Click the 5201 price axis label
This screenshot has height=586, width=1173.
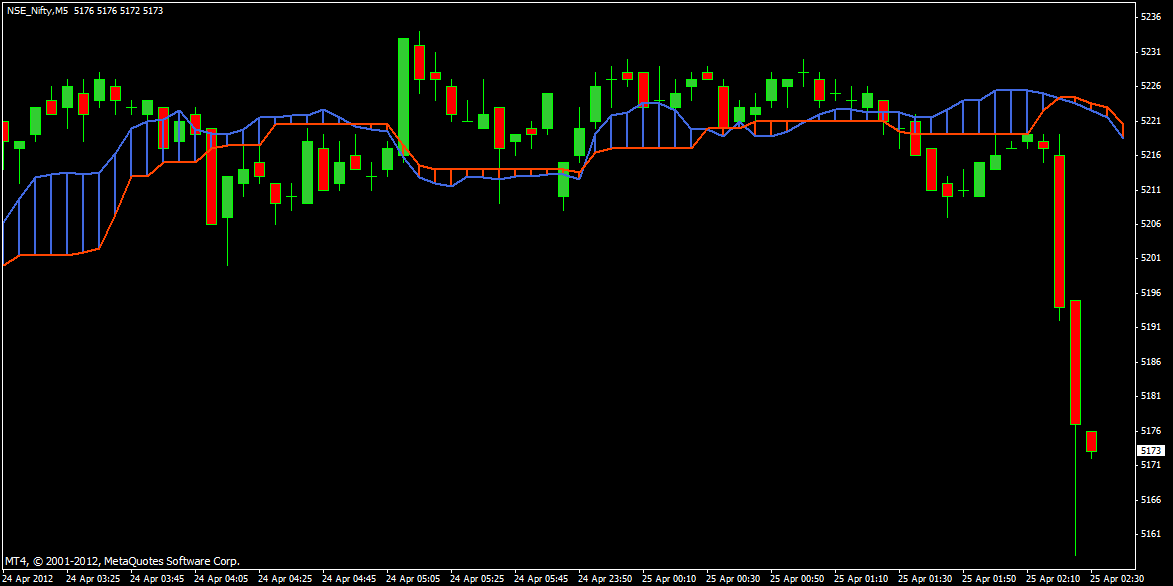pyautogui.click(x=1150, y=258)
